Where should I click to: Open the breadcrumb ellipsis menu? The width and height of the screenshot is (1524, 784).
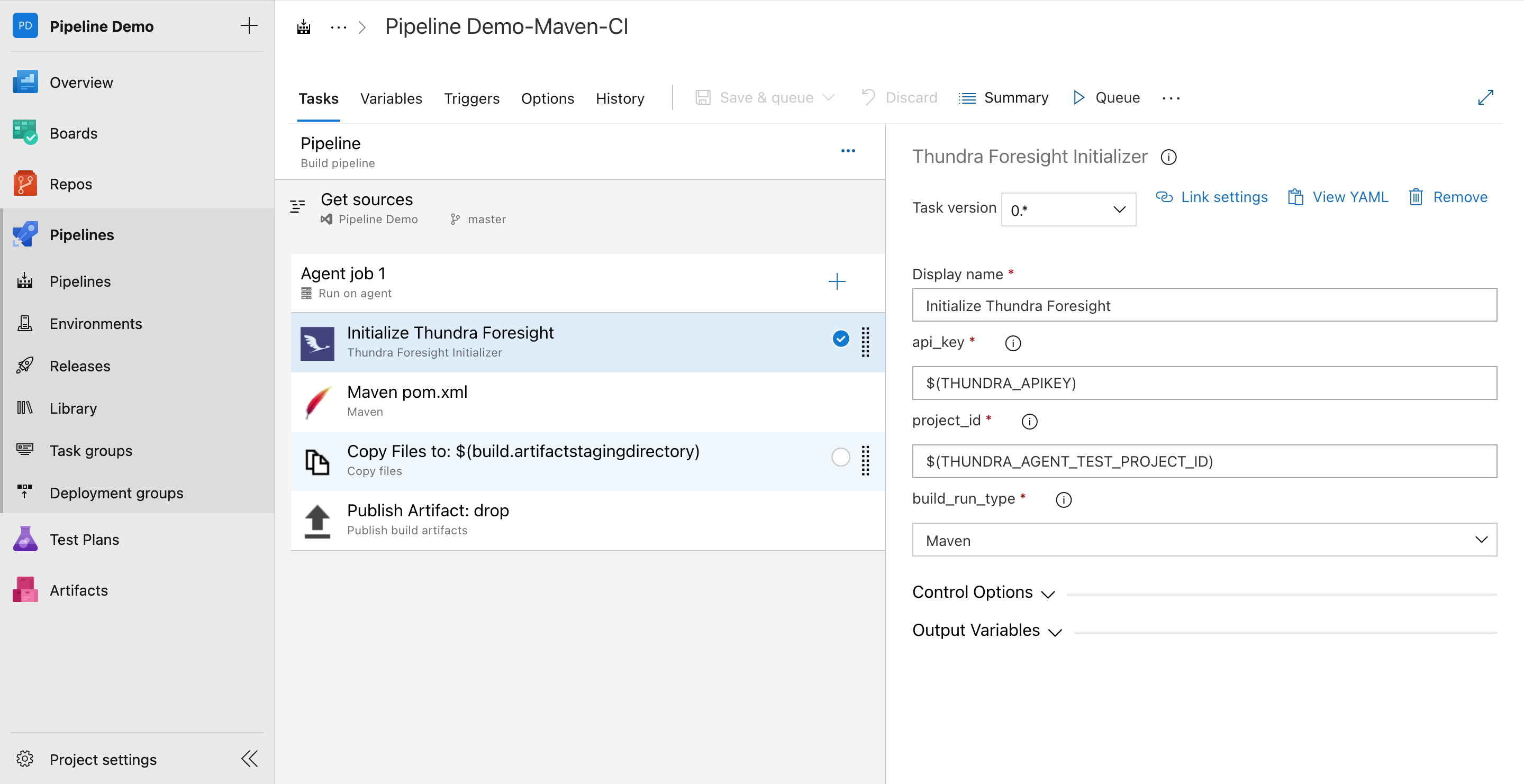(x=339, y=26)
